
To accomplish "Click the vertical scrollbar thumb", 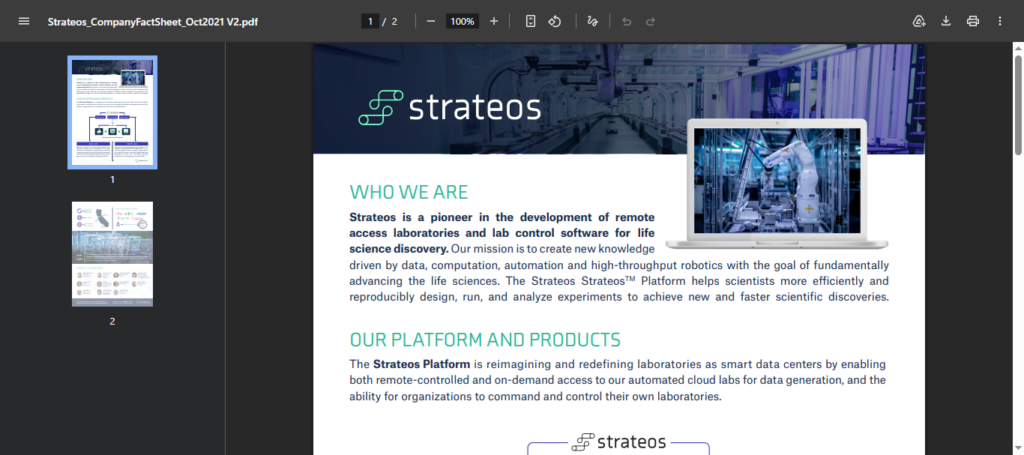I will [1018, 105].
